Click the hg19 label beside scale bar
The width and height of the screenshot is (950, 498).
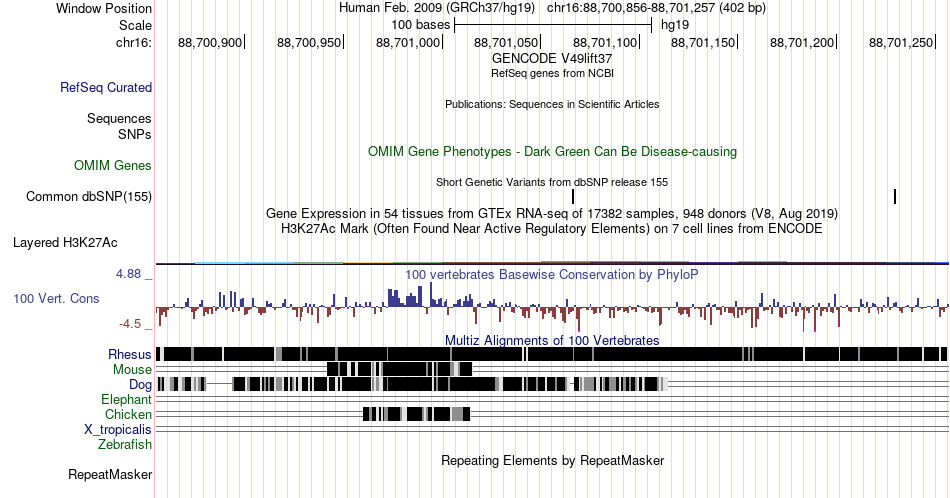coord(675,25)
